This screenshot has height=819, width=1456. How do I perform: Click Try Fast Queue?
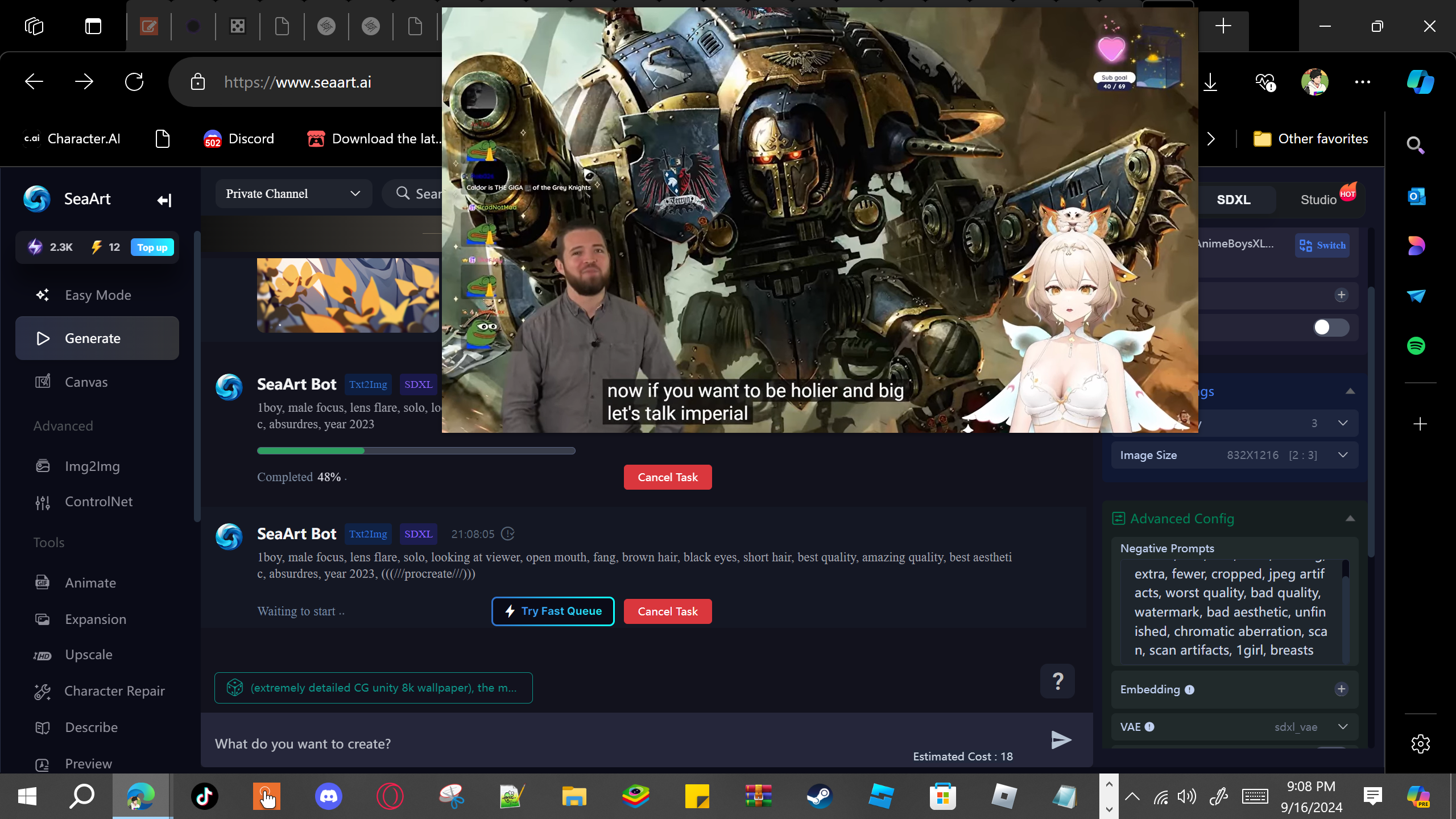553,611
